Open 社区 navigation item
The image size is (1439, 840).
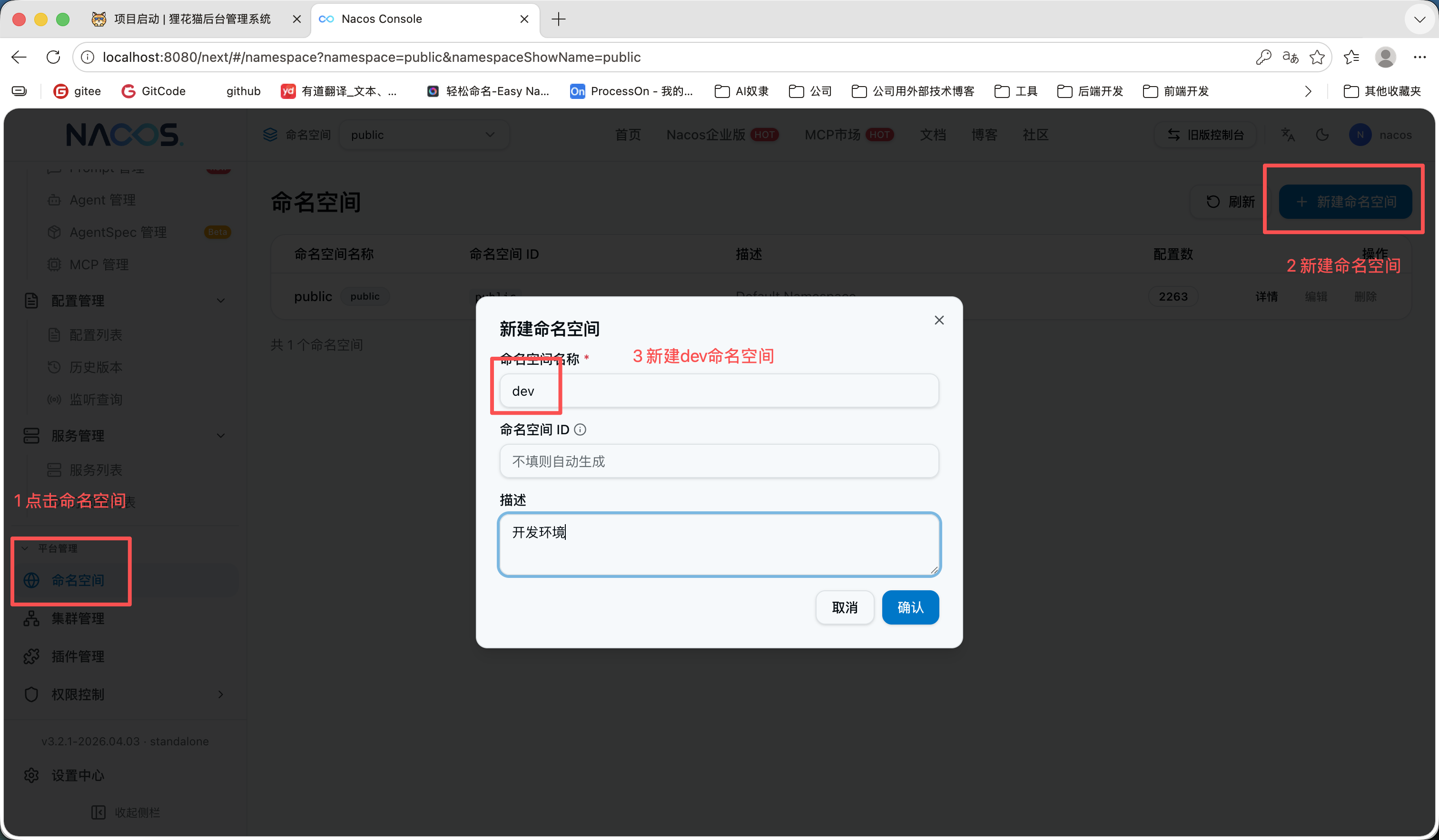point(1035,135)
